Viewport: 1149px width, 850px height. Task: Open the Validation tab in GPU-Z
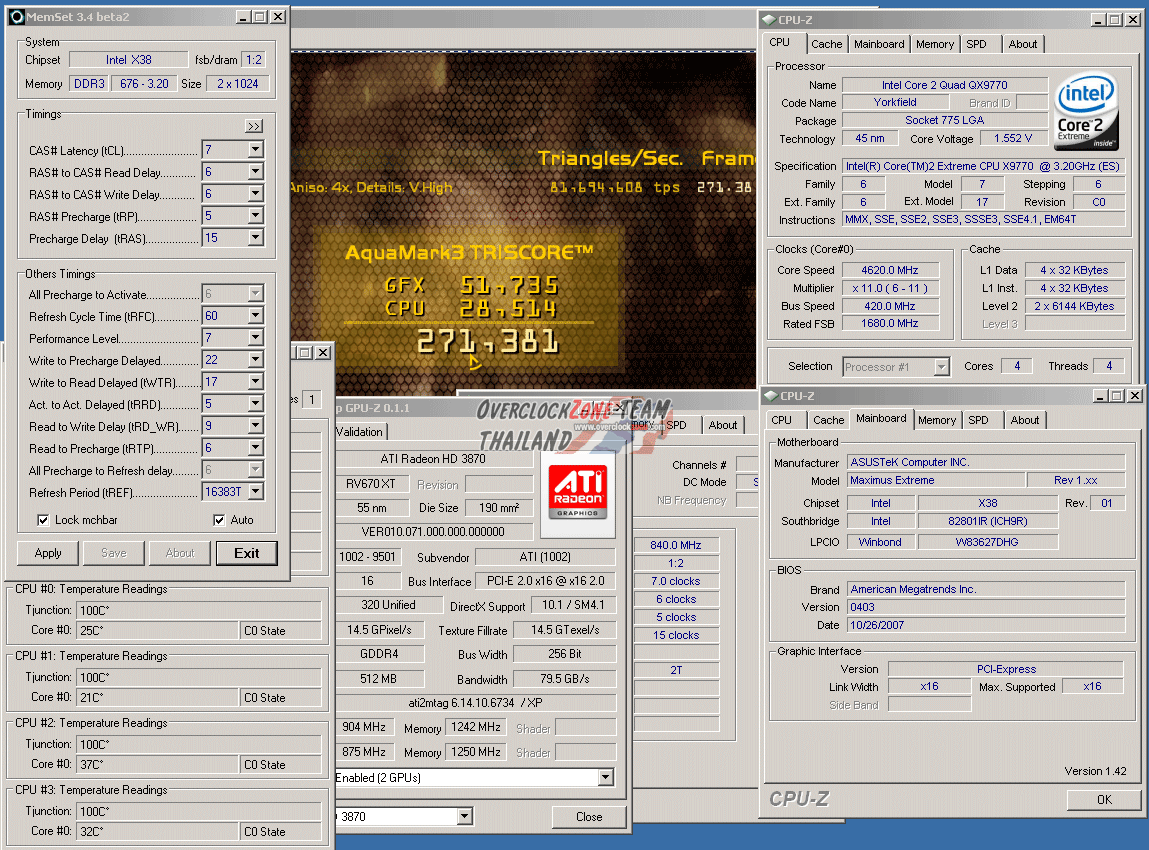[361, 432]
